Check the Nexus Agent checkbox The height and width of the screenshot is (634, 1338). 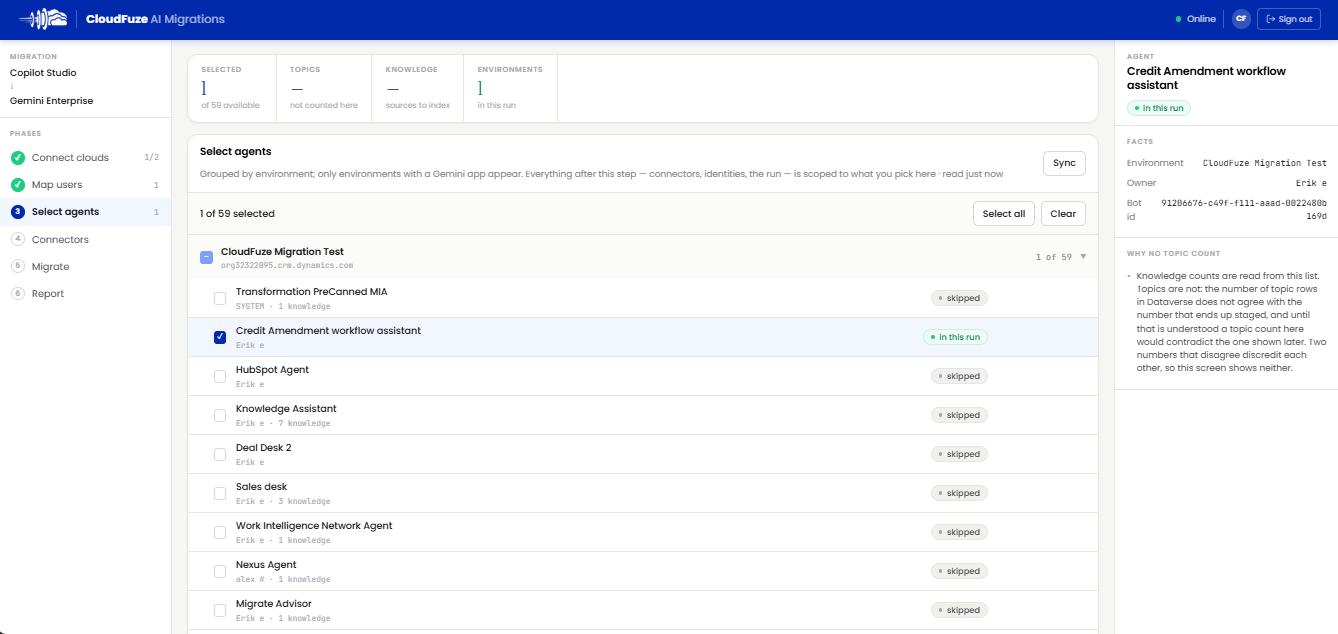[x=220, y=571]
